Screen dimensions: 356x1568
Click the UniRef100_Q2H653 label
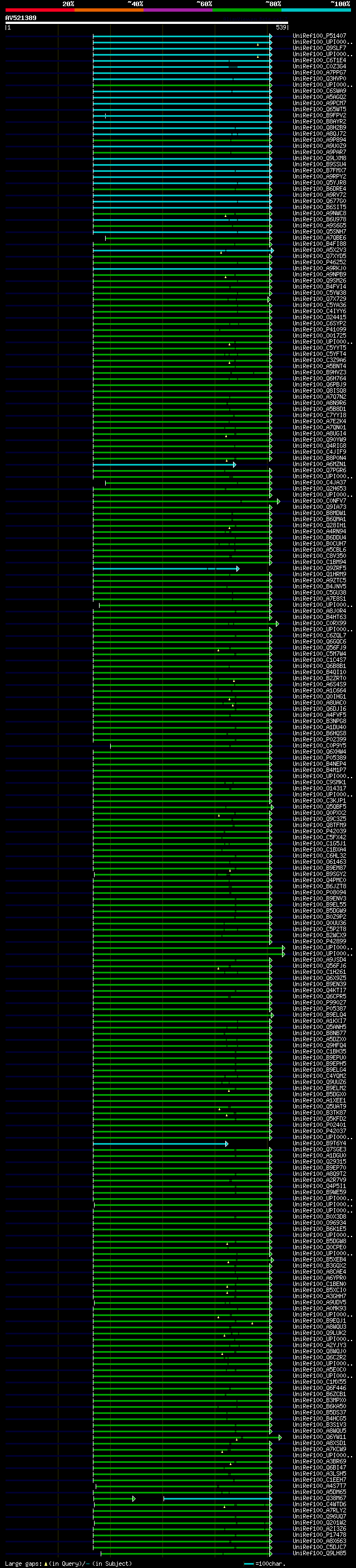(x=319, y=488)
